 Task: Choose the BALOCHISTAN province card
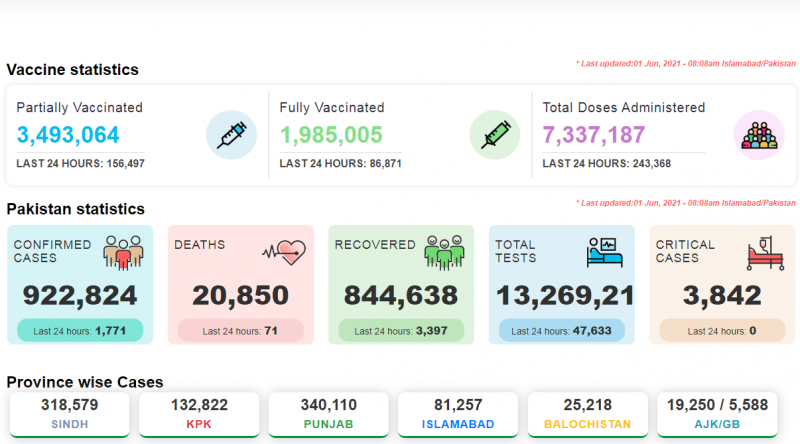[588, 414]
